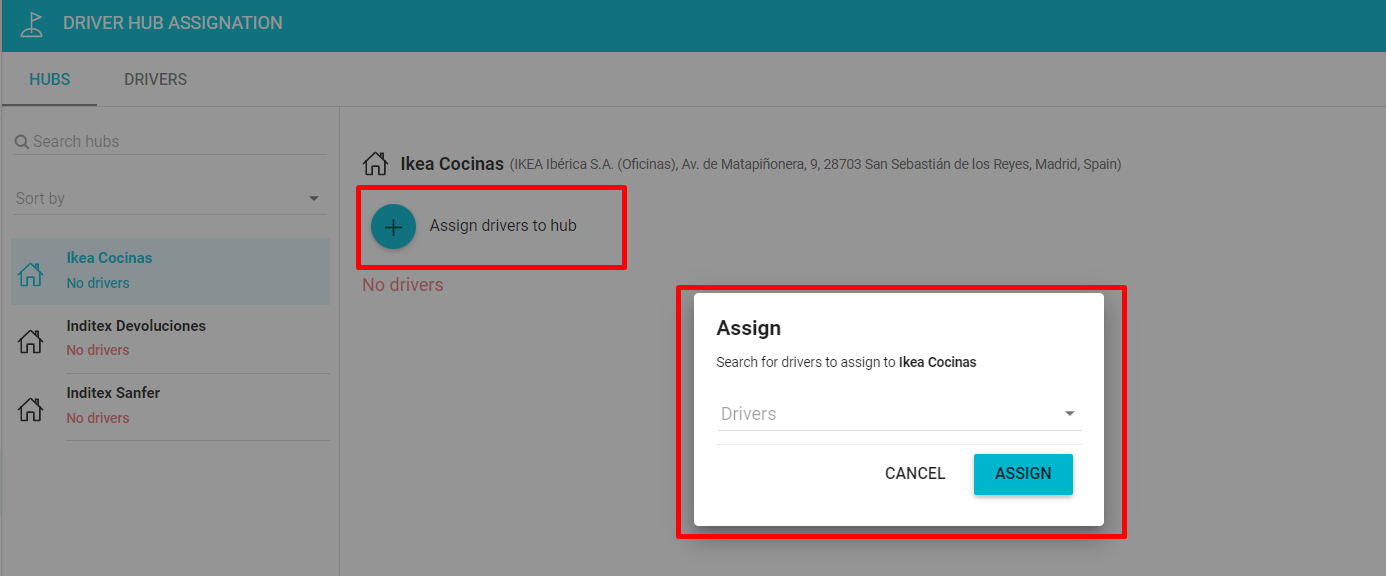Click the Drivers dropdown arrow
The width and height of the screenshot is (1386, 576).
[1069, 413]
